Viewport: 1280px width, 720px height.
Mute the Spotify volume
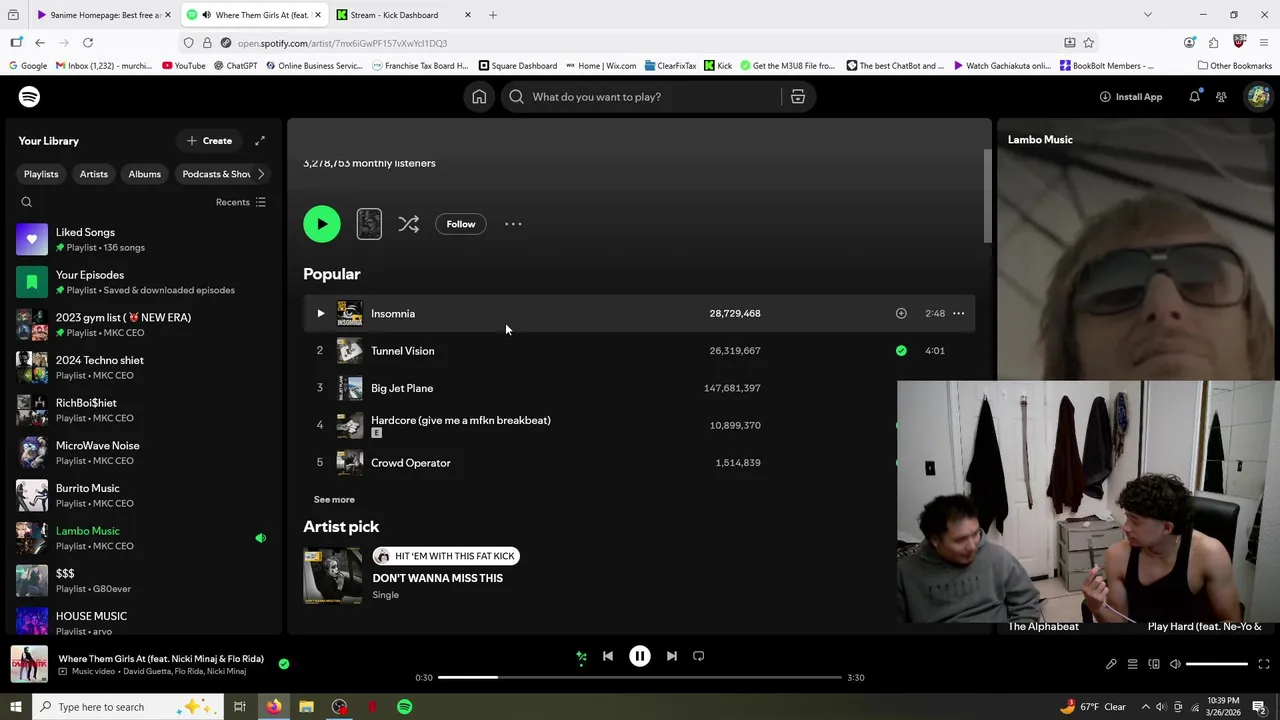point(1175,664)
